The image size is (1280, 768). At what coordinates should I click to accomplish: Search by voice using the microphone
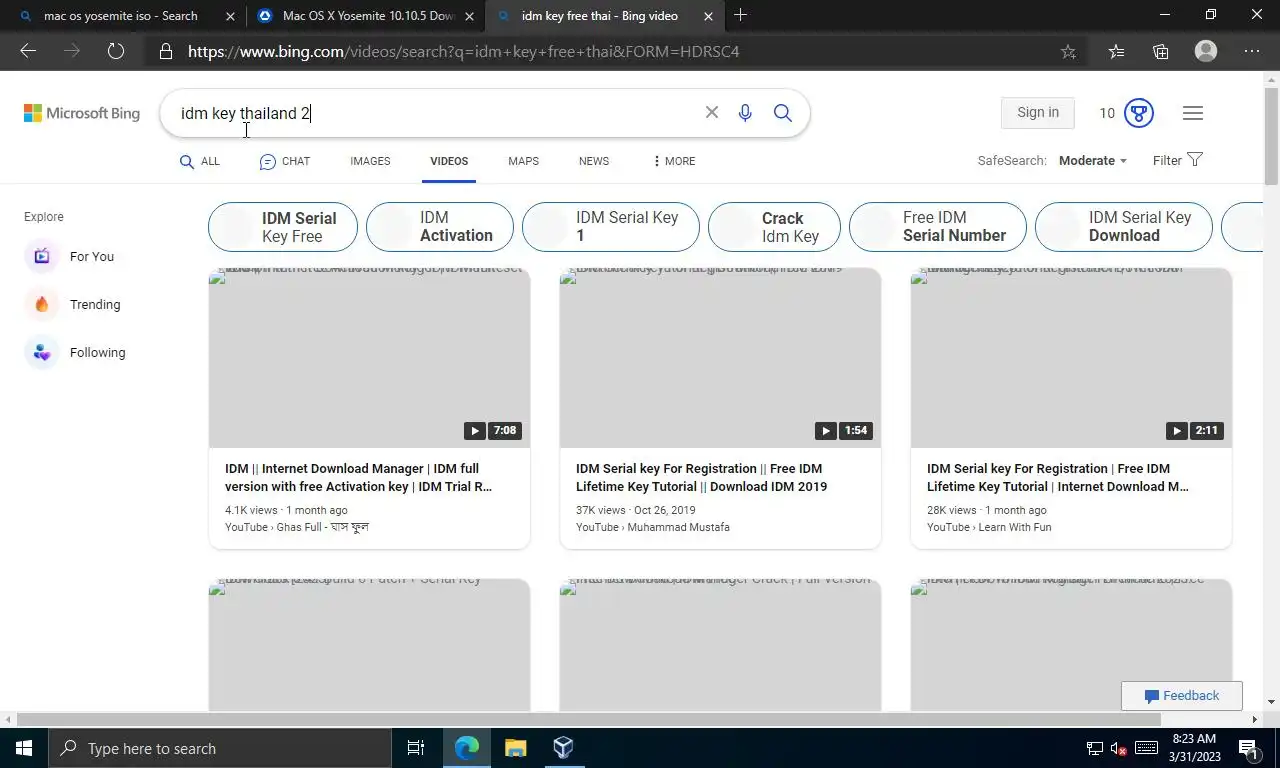point(745,113)
